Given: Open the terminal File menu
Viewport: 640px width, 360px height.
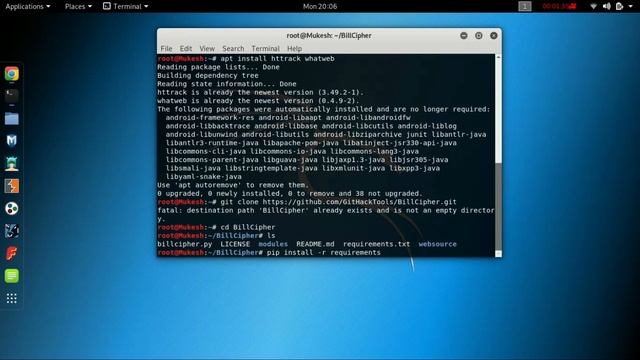Looking at the screenshot, I should [x=166, y=49].
